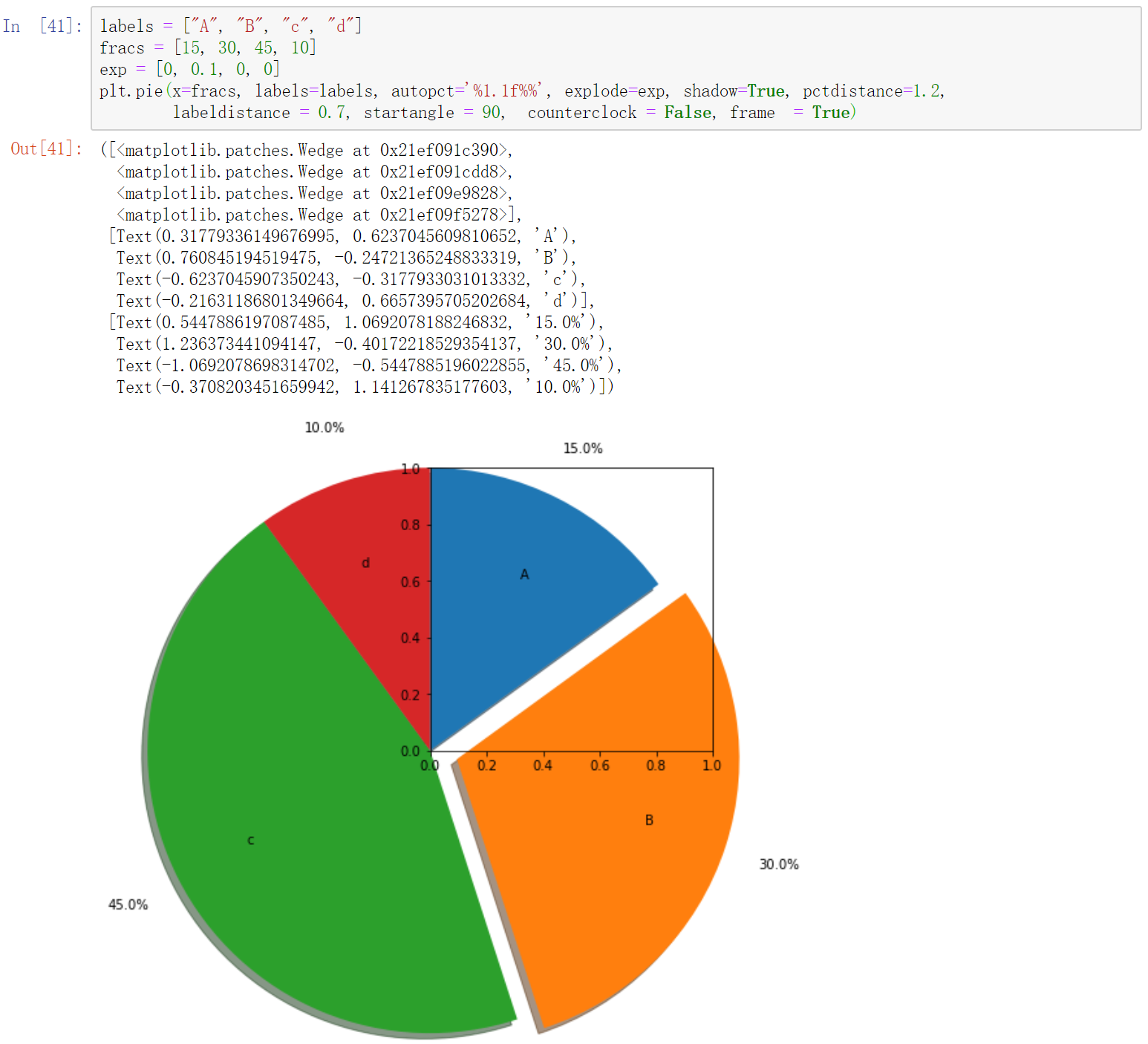Click the 15.0% percentage label
1148x1044 pixels.
(582, 448)
